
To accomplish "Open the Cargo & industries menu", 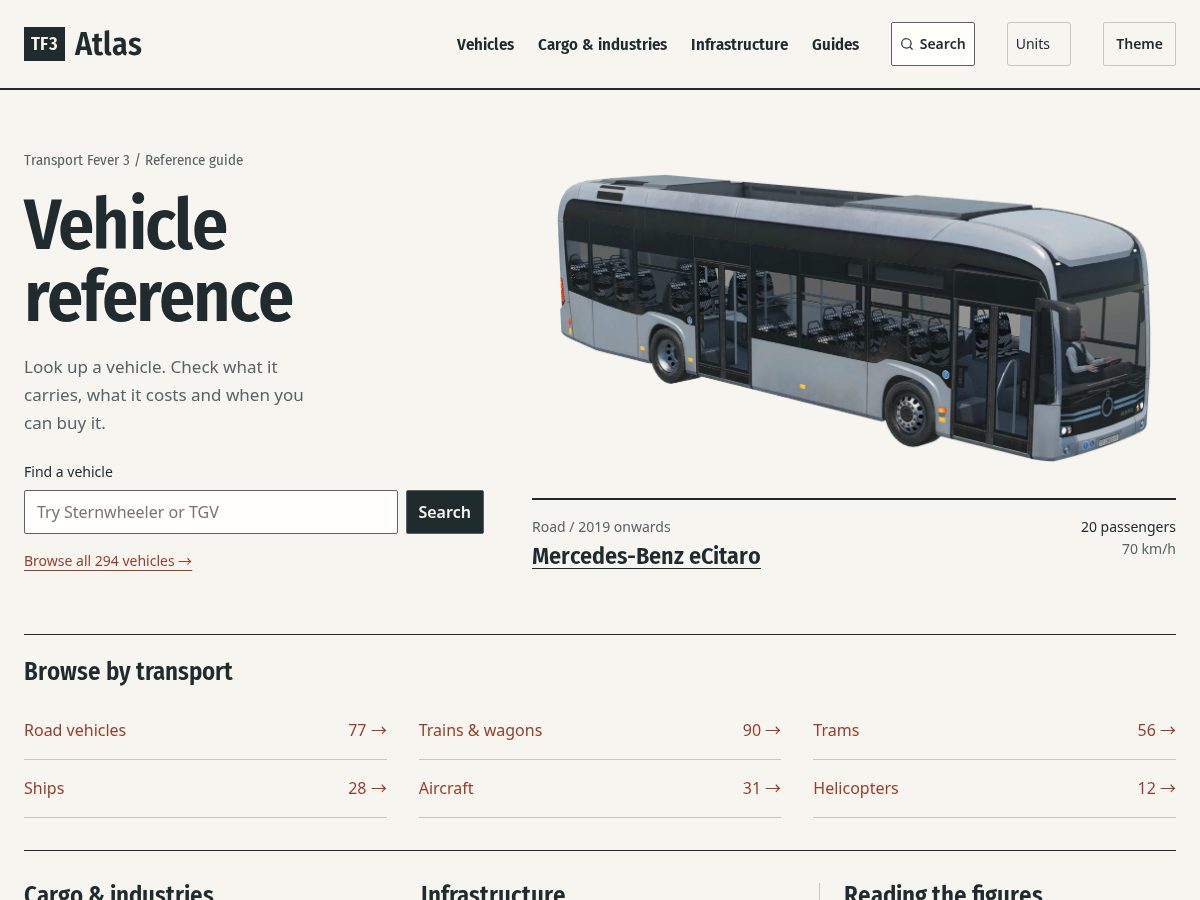I will pyautogui.click(x=602, y=44).
